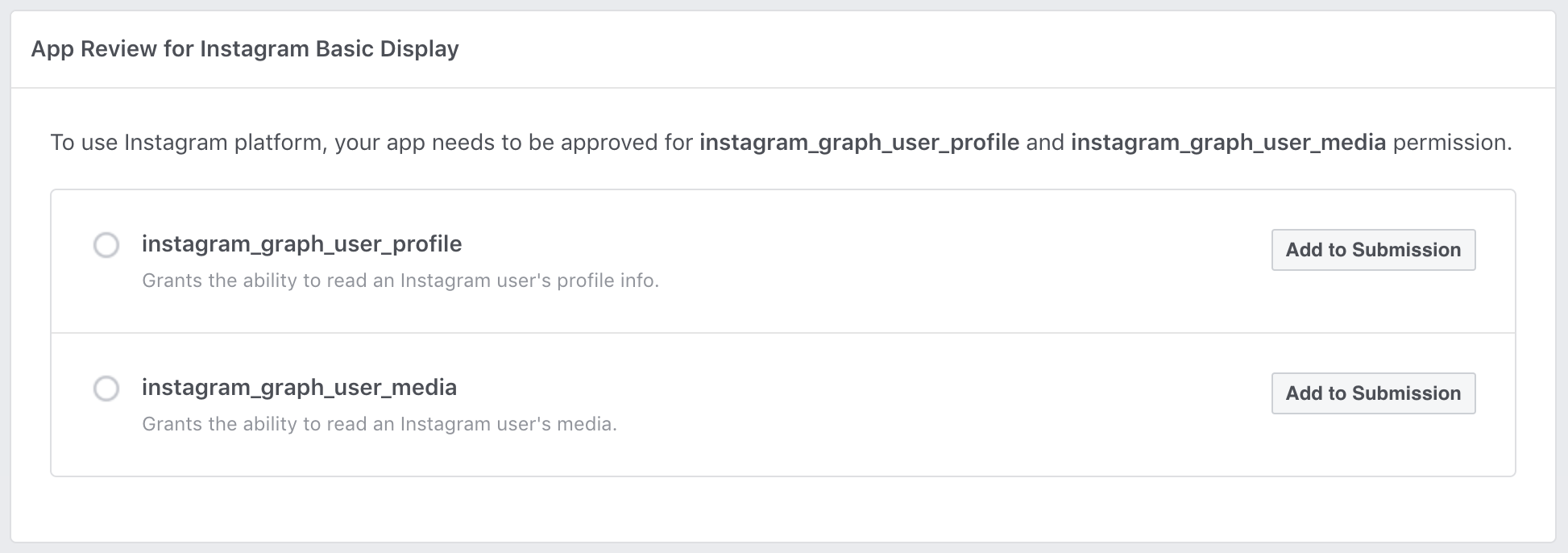
Task: Click the profile info description text
Action: pos(400,281)
